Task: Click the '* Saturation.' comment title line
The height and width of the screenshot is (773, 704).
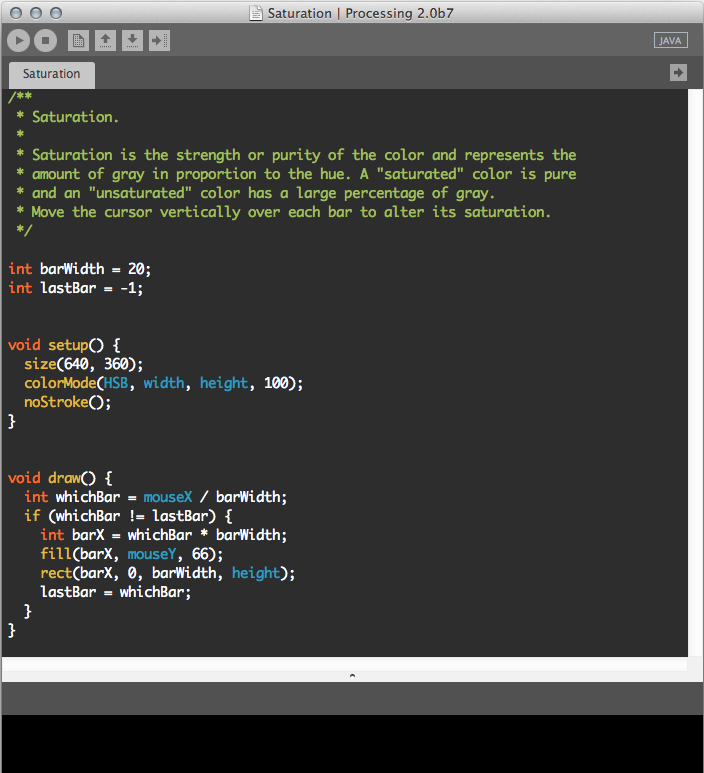Action: tap(68, 117)
